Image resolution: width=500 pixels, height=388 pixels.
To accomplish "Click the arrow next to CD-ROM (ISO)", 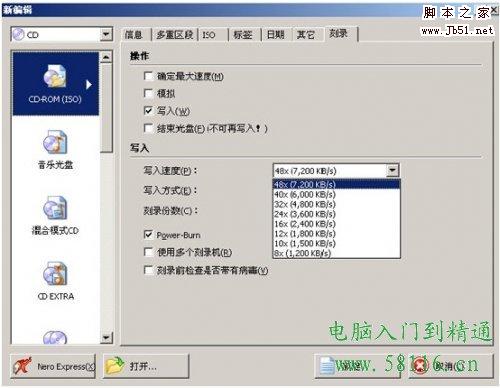I will 88,85.
